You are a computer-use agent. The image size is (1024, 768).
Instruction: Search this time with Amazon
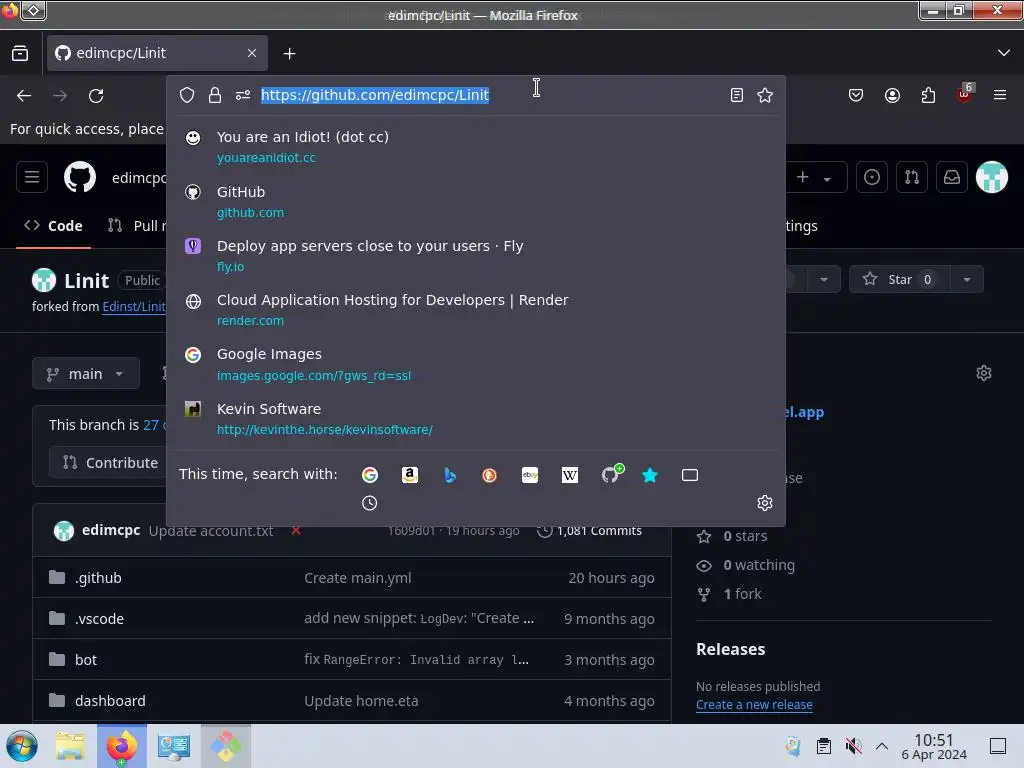409,475
